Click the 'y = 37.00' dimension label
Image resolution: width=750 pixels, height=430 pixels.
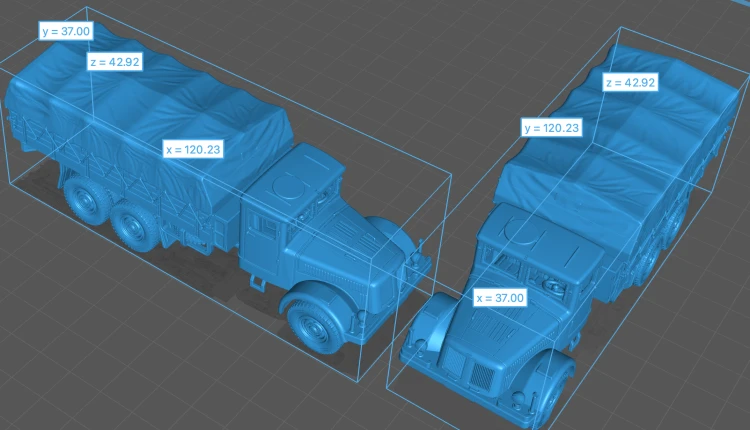click(x=66, y=31)
